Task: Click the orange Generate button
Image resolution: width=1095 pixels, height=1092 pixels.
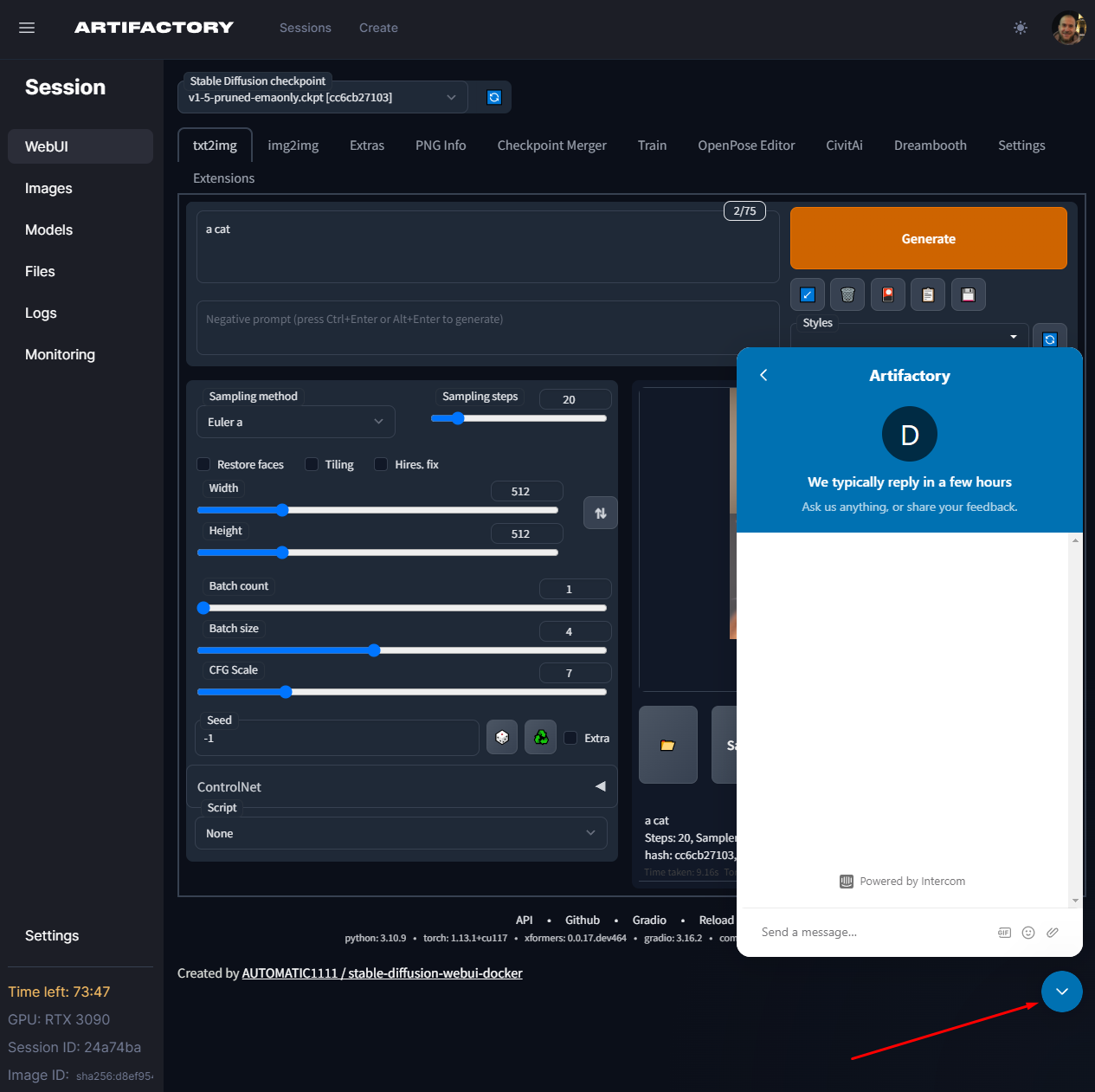Action: 929,238
